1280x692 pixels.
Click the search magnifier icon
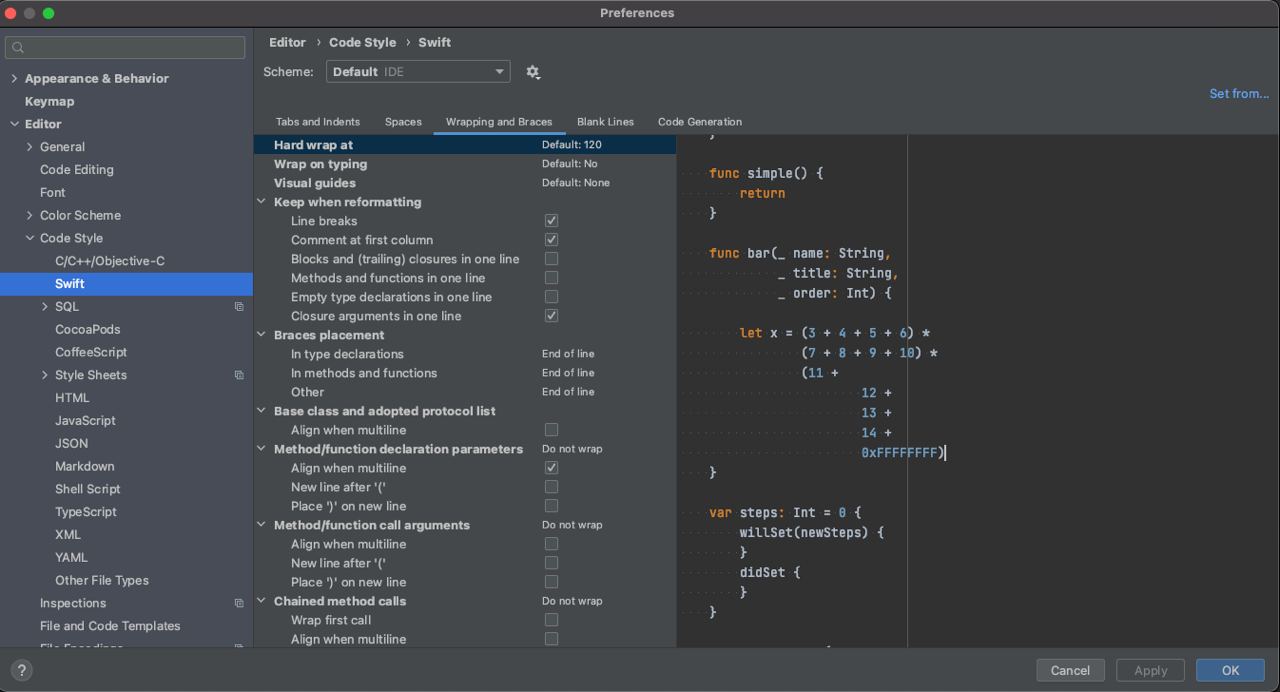pos(18,47)
